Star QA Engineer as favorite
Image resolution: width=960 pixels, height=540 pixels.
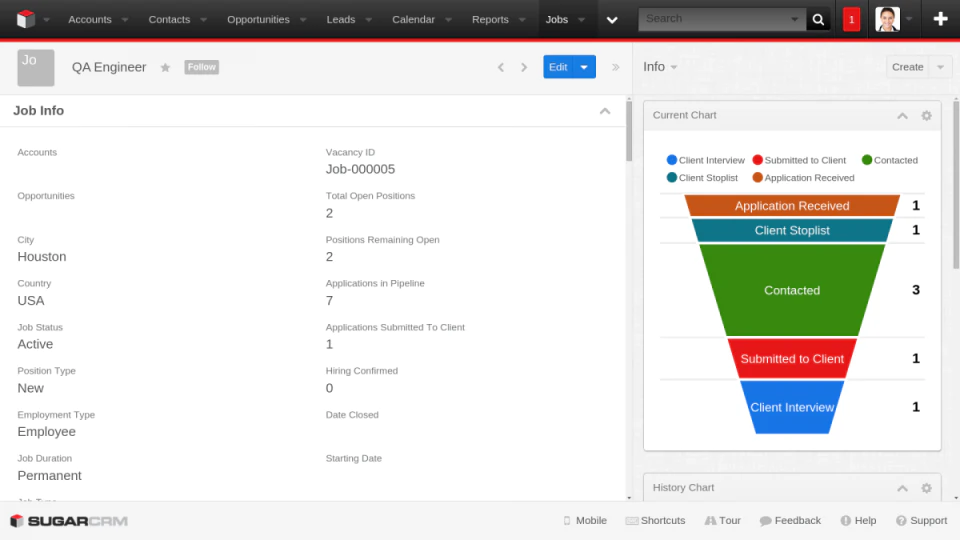165,67
